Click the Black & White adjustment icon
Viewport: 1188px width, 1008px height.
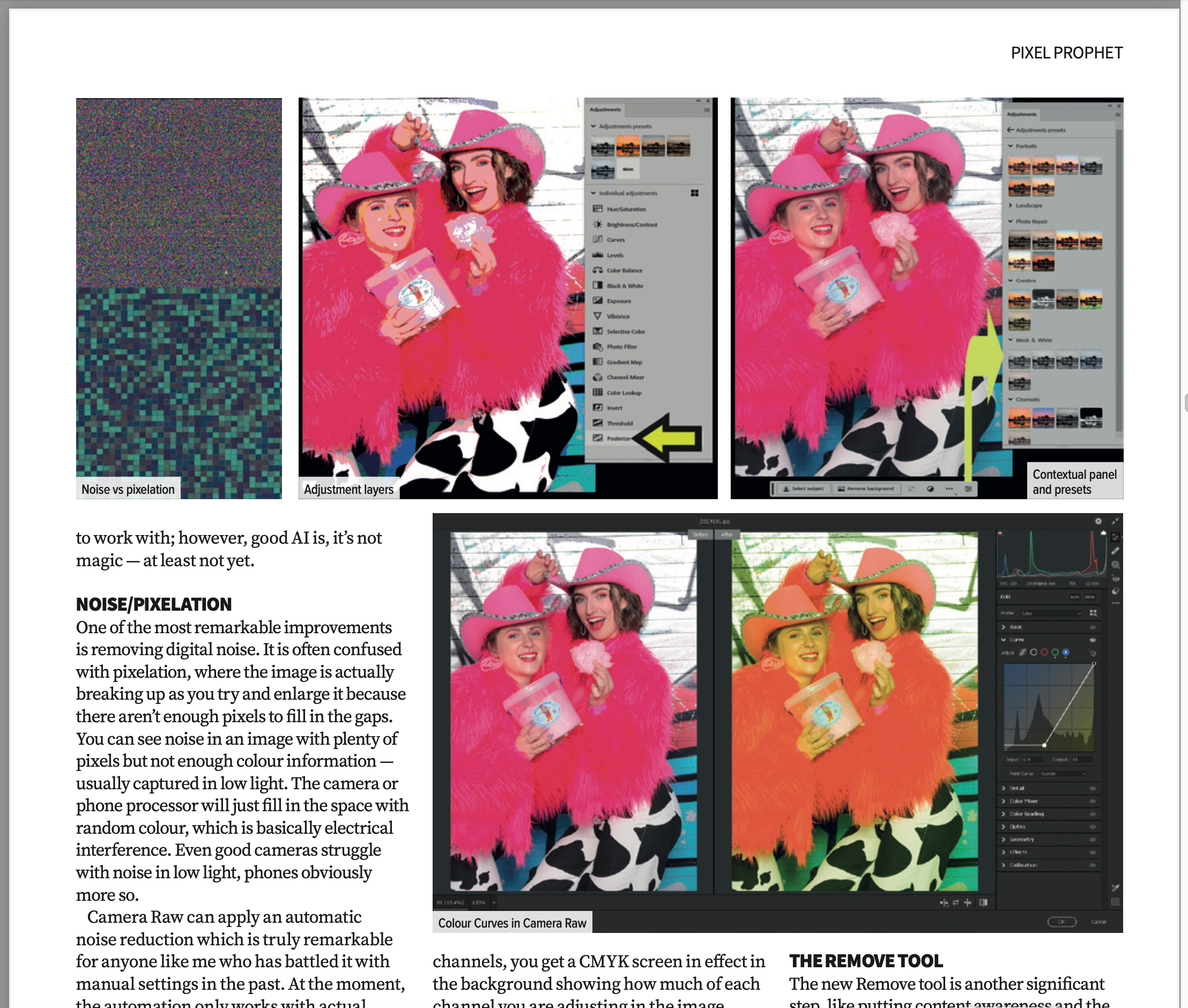(597, 285)
